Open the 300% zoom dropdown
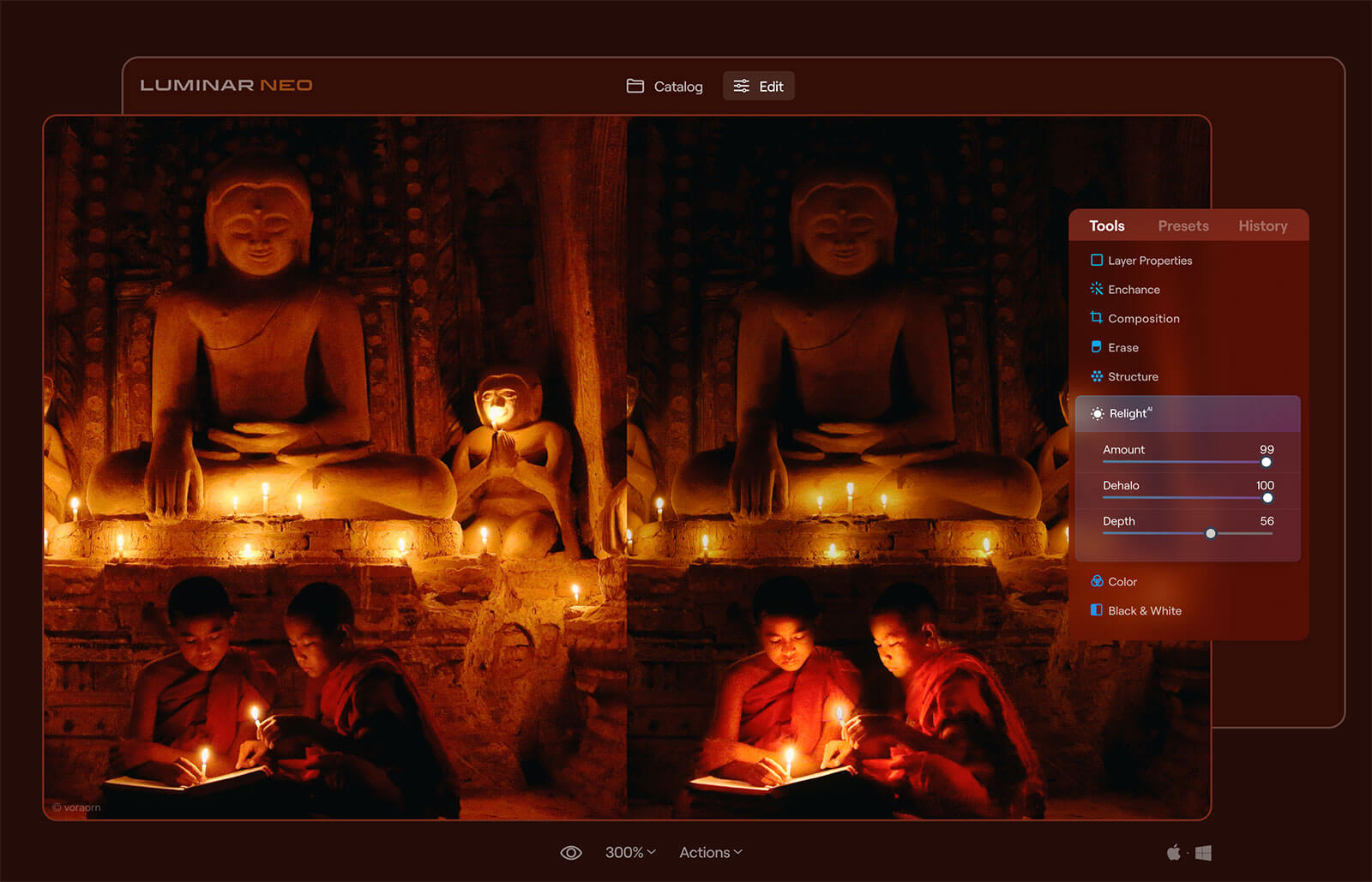This screenshot has height=882, width=1372. (x=630, y=852)
